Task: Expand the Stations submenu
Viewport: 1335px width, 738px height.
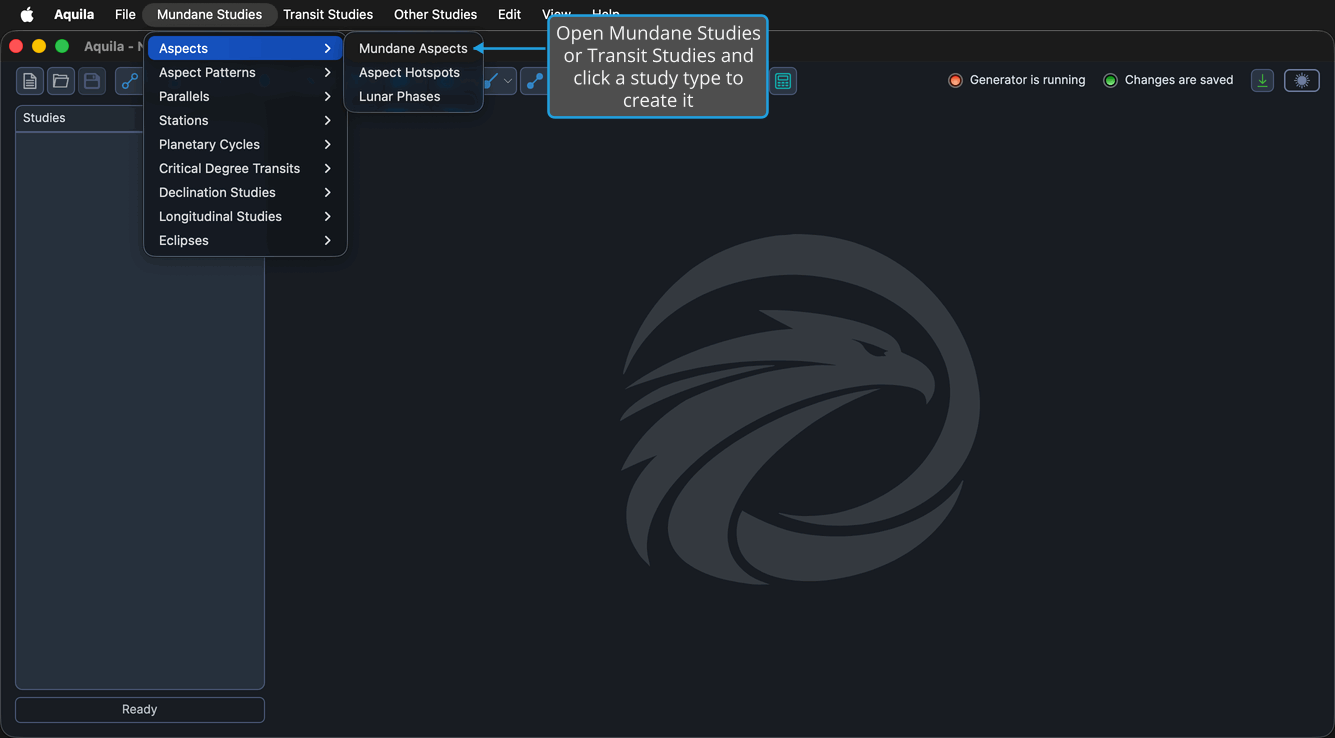Action: 245,120
